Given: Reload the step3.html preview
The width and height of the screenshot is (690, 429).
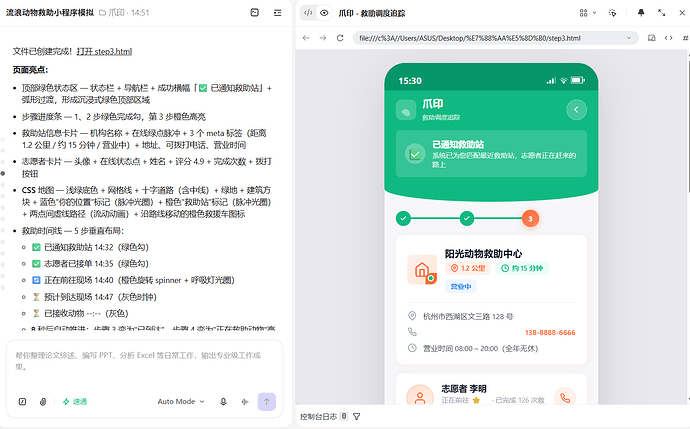Looking at the screenshot, I should [340, 38].
